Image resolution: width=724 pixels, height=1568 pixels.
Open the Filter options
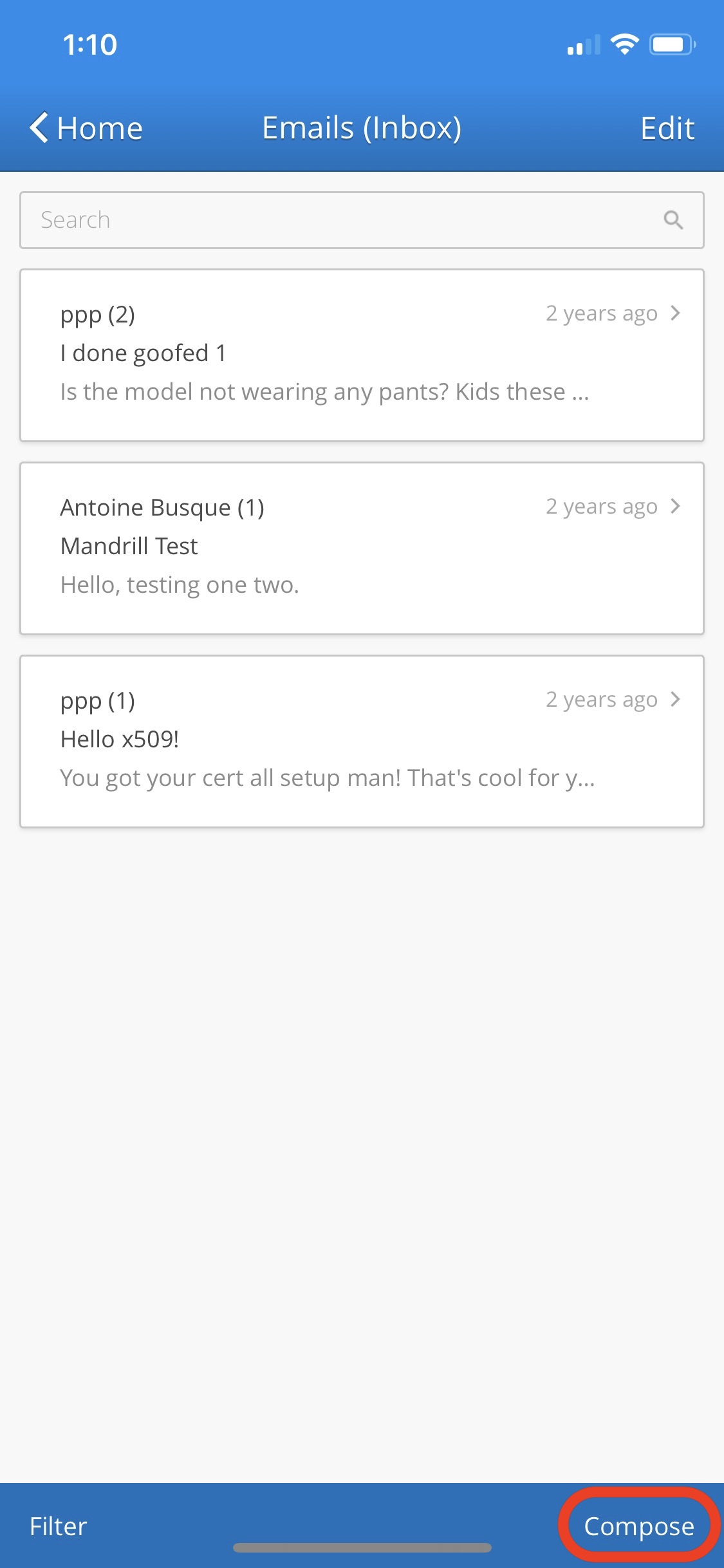point(58,1526)
